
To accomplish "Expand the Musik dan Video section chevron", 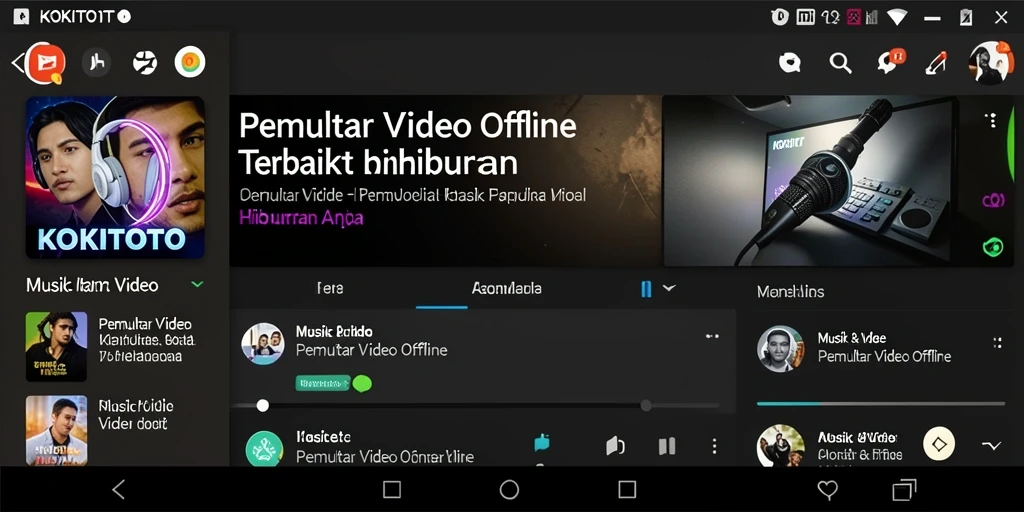I will tap(197, 284).
